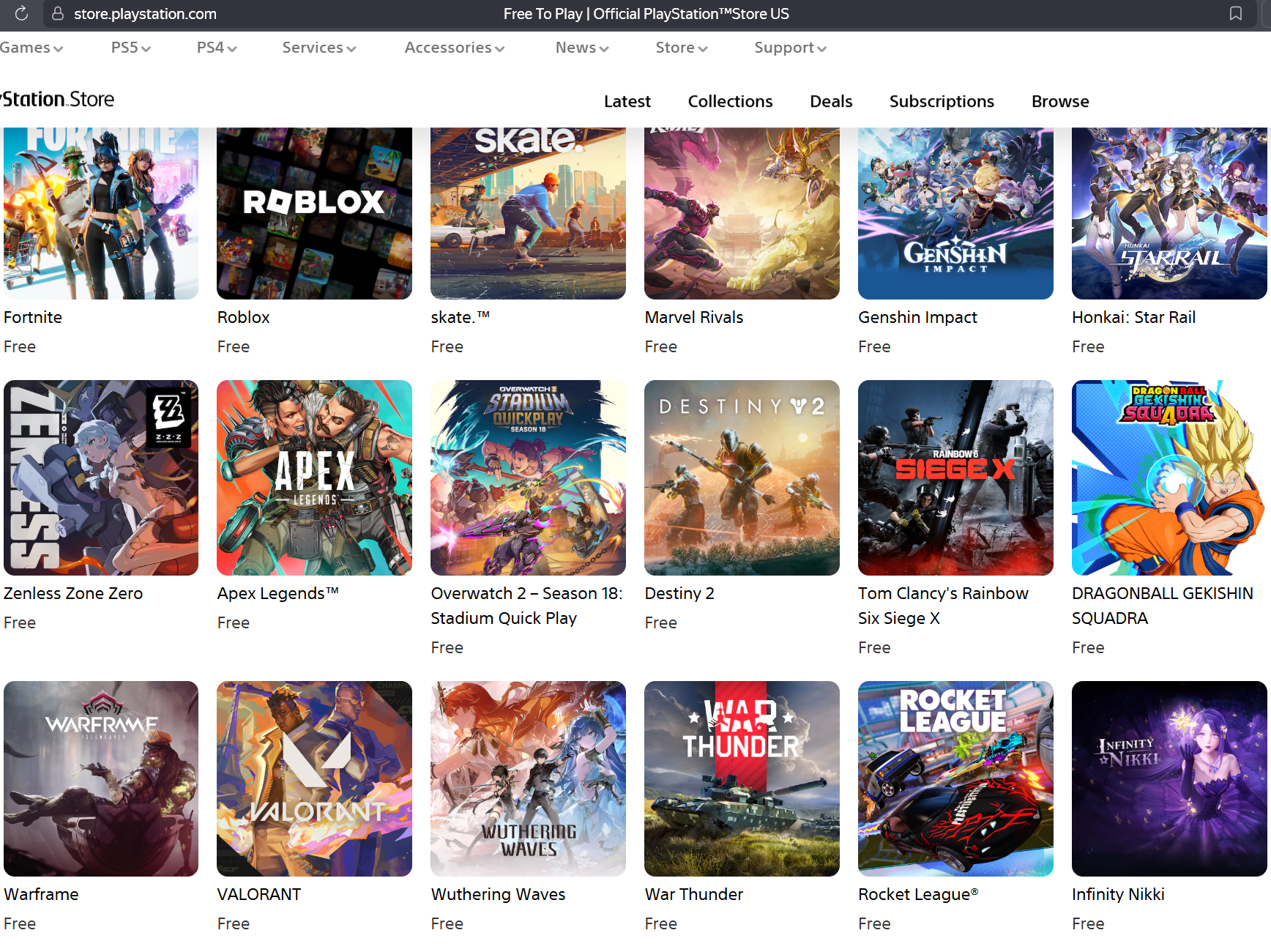The image size is (1271, 952).
Task: Open the VALORANT cover art
Action: (x=314, y=778)
